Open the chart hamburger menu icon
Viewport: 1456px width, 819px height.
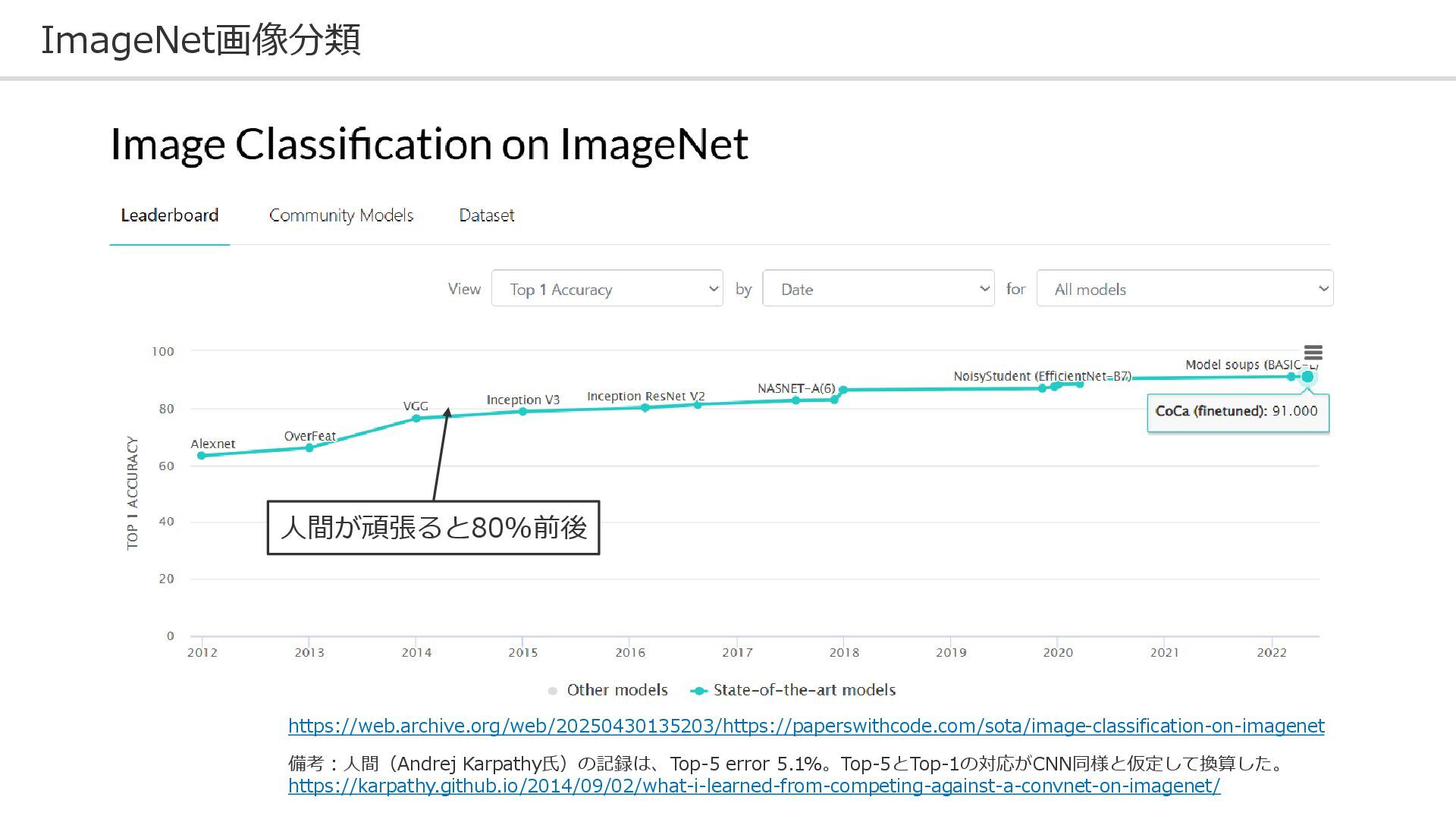pyautogui.click(x=1313, y=353)
